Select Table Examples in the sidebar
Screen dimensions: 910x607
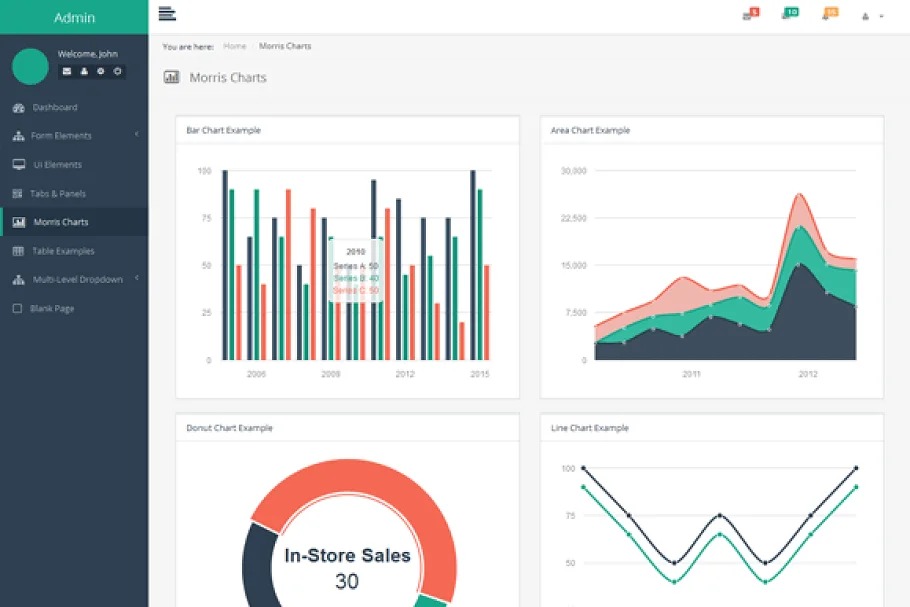(x=62, y=251)
